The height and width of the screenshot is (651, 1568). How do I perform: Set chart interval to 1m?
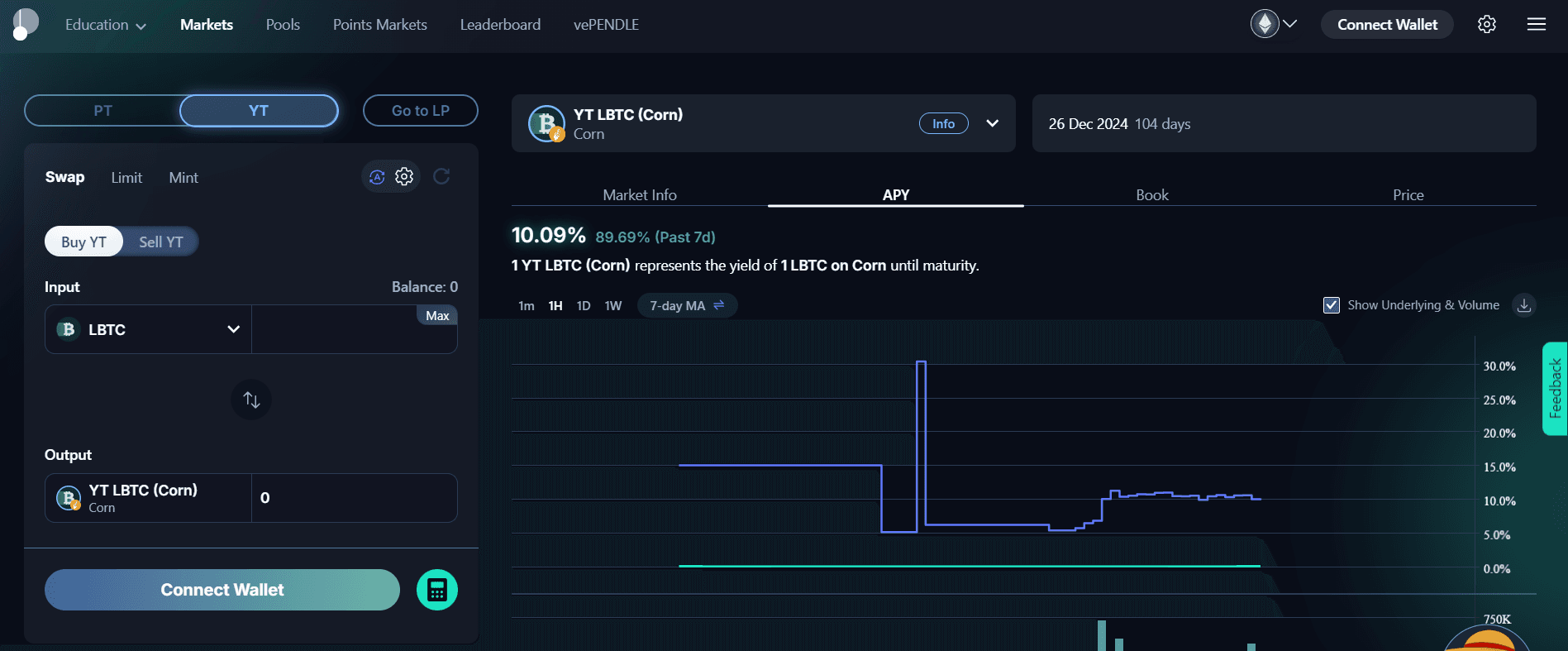pyautogui.click(x=527, y=306)
